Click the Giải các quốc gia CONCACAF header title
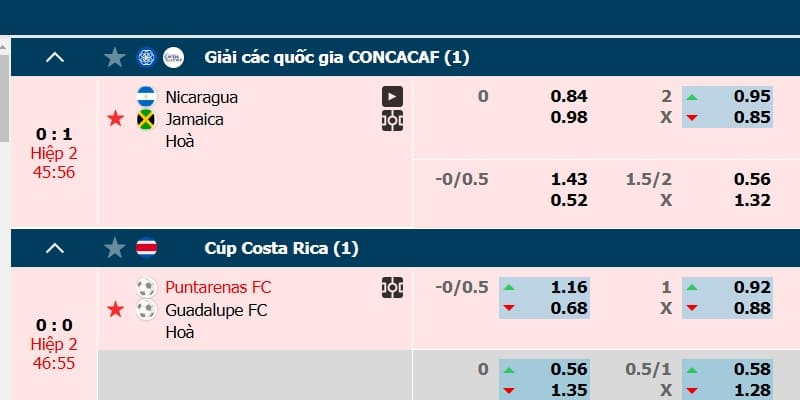This screenshot has height=400, width=800. click(x=336, y=58)
